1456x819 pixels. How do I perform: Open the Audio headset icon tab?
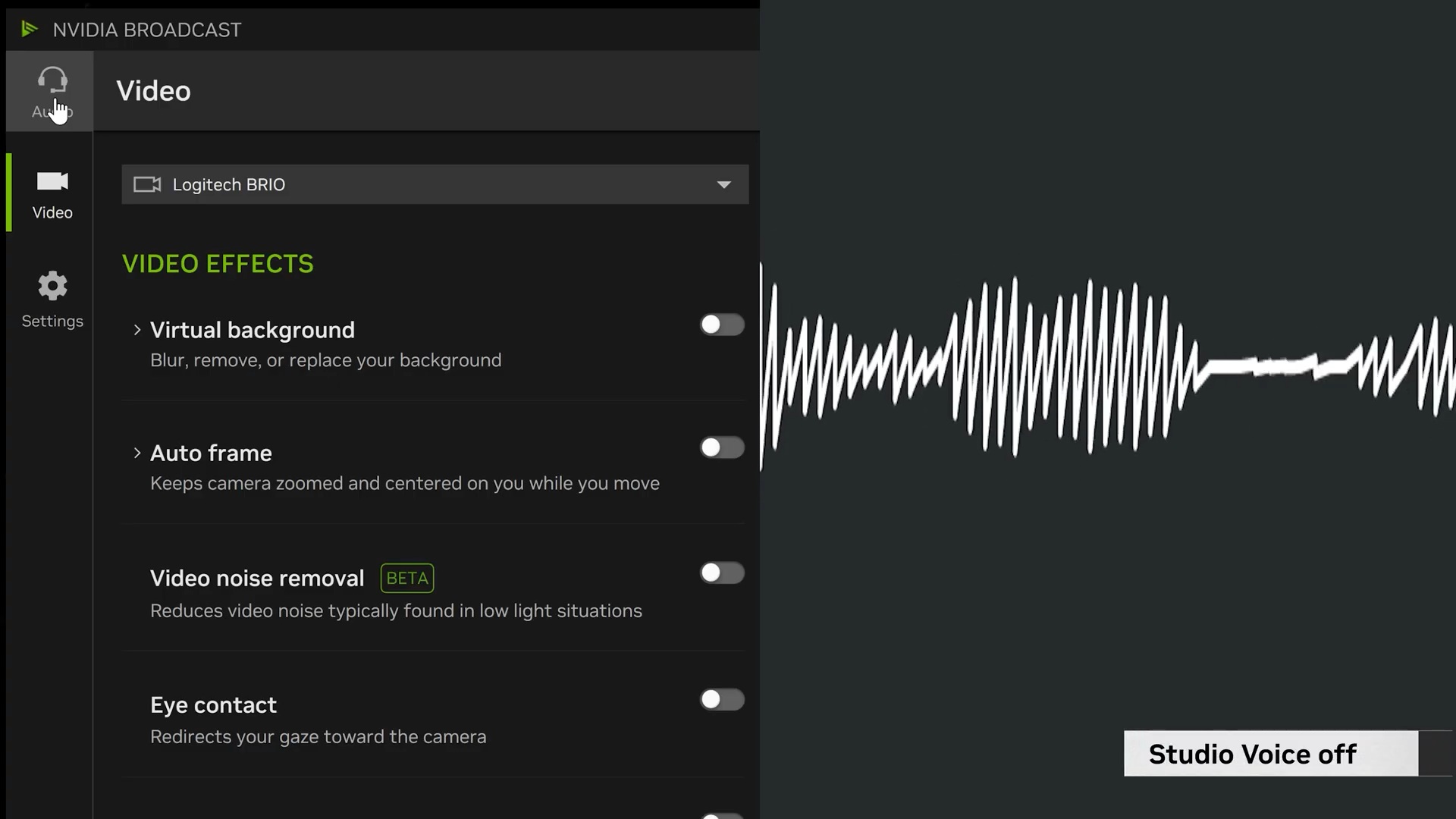pyautogui.click(x=52, y=80)
